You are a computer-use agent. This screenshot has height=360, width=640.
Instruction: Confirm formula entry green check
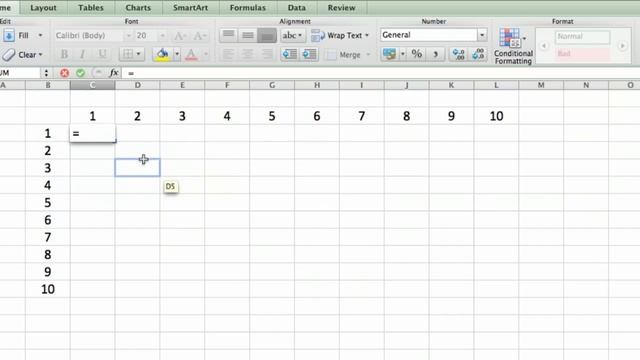click(x=80, y=73)
